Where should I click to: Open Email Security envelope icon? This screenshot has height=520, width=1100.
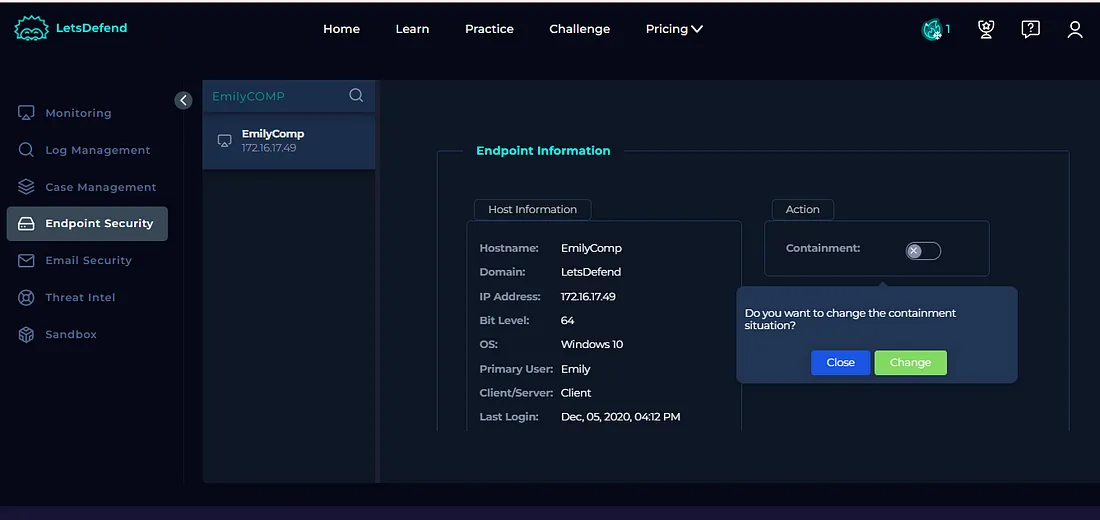point(26,260)
